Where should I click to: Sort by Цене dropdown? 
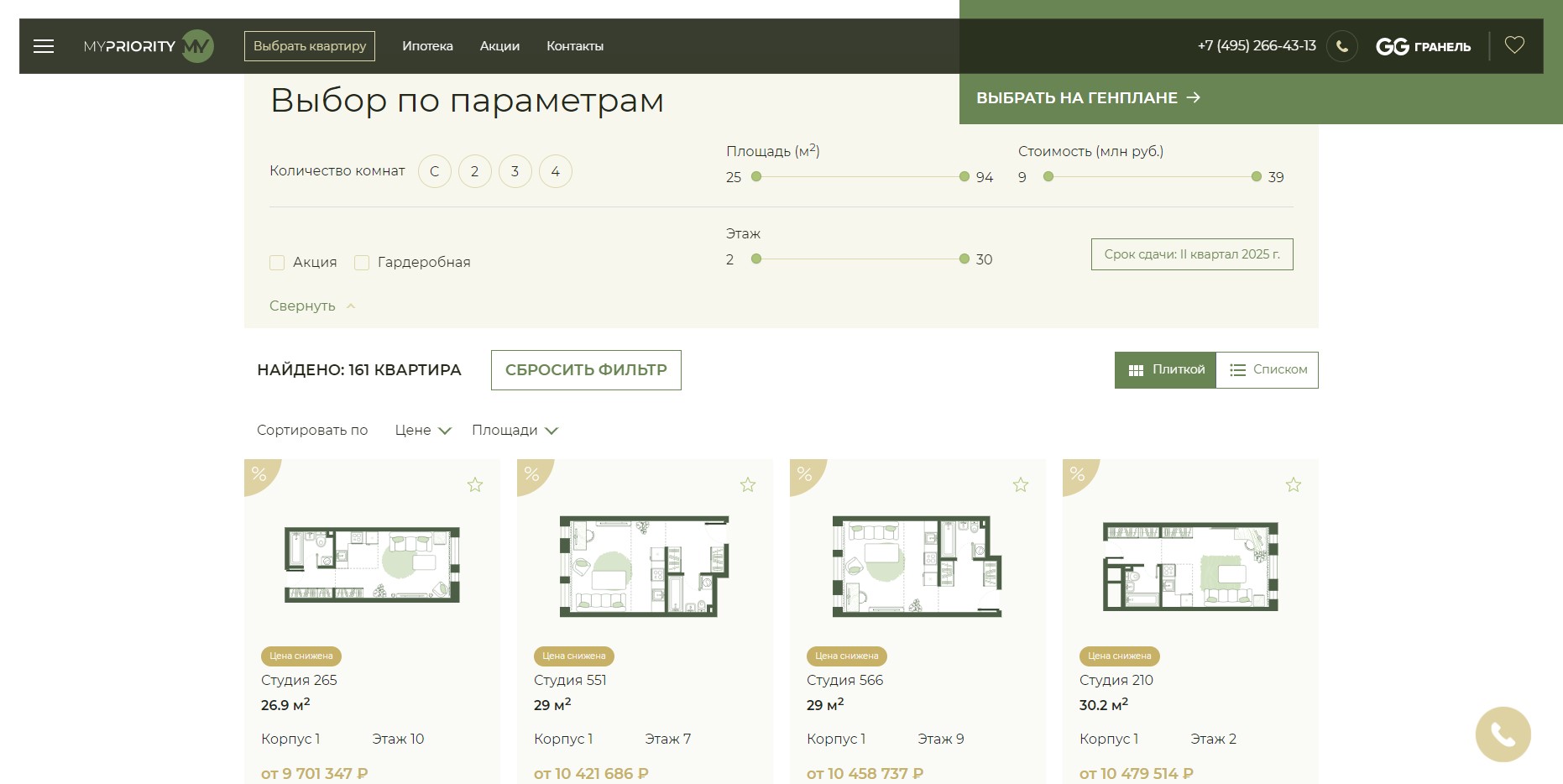pyautogui.click(x=423, y=431)
